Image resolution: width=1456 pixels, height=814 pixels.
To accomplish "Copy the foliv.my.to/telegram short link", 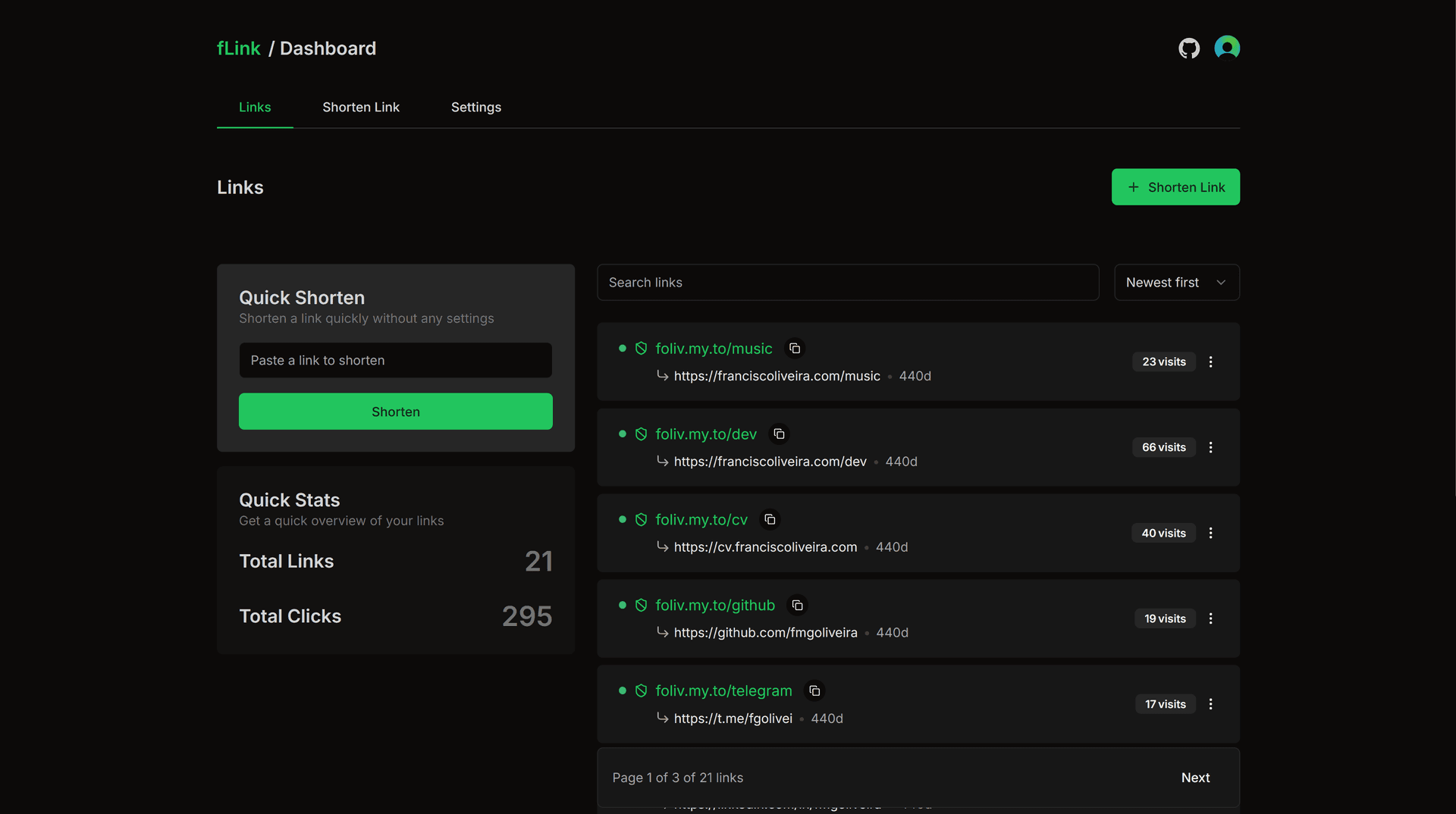I will pyautogui.click(x=814, y=690).
